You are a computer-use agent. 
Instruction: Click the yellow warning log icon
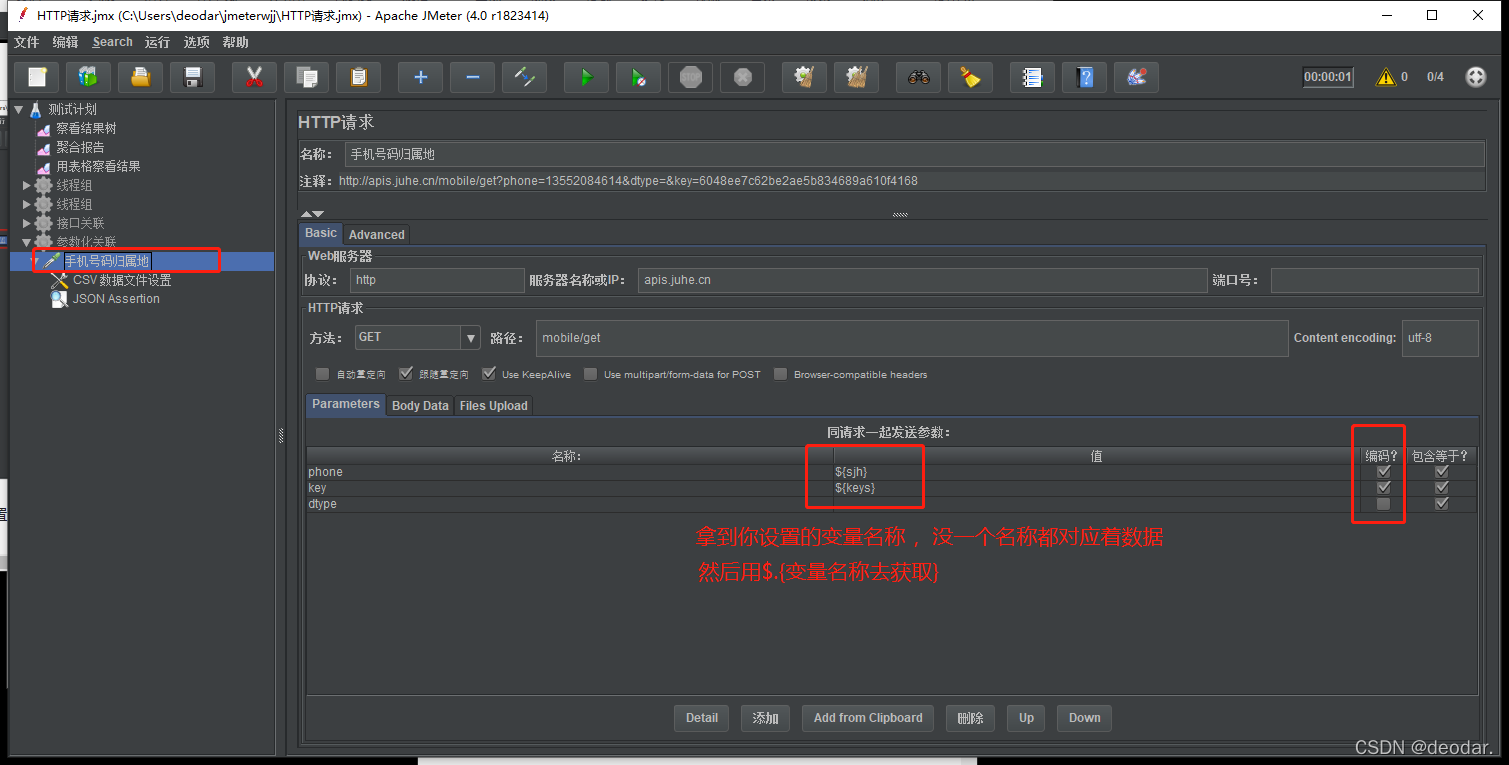click(1385, 77)
